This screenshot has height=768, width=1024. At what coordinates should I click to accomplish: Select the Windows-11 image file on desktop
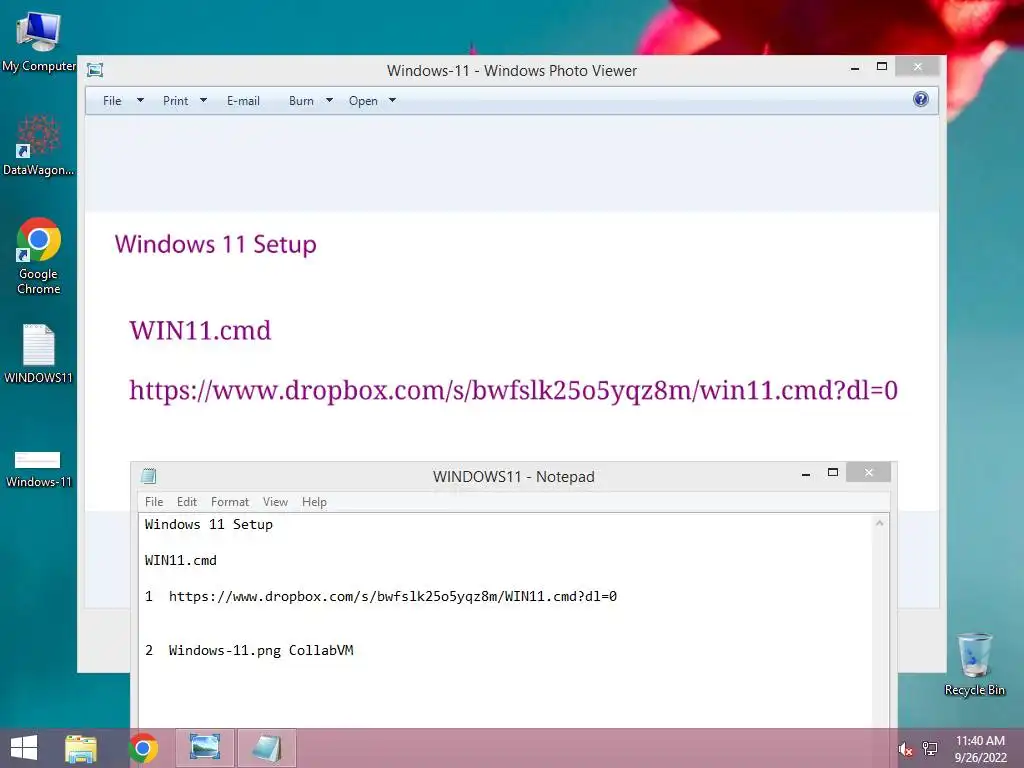point(39,469)
